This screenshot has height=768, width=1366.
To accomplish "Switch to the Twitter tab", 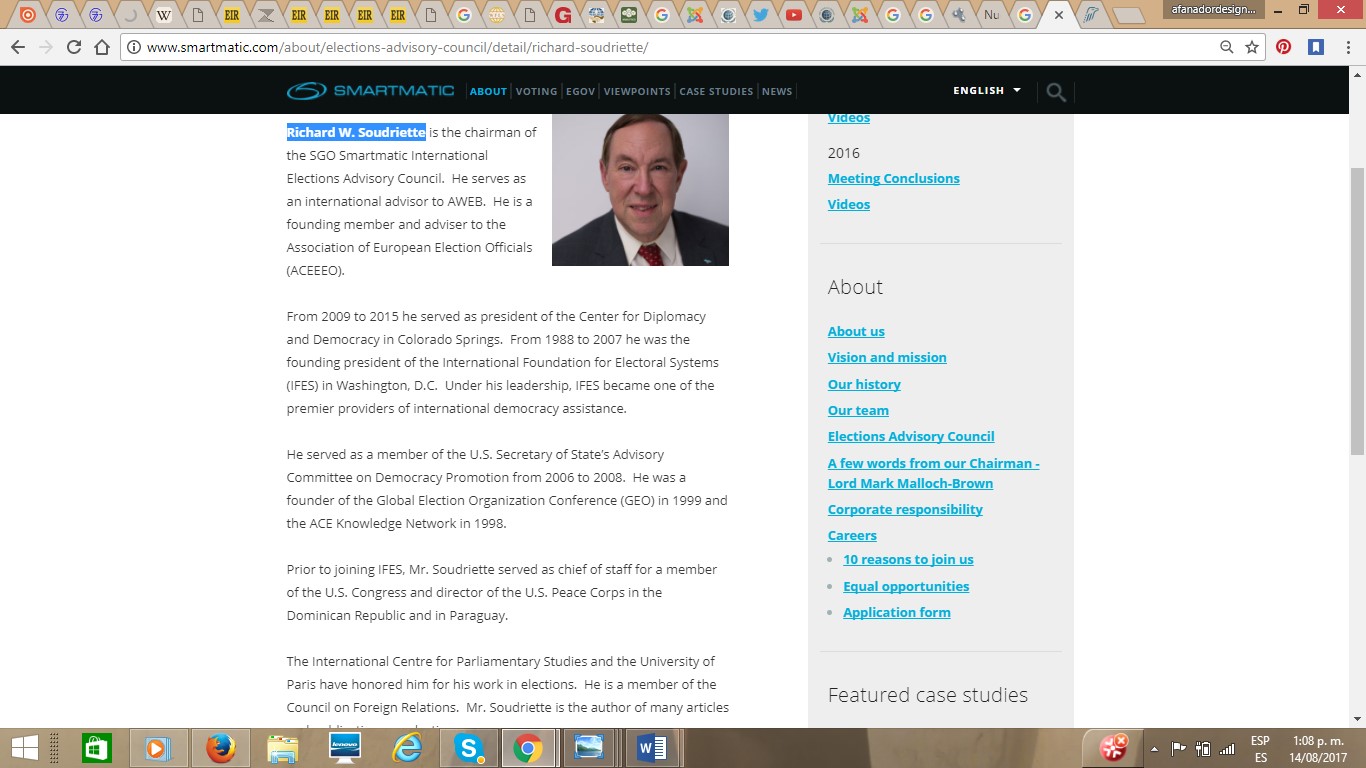I will 761,15.
